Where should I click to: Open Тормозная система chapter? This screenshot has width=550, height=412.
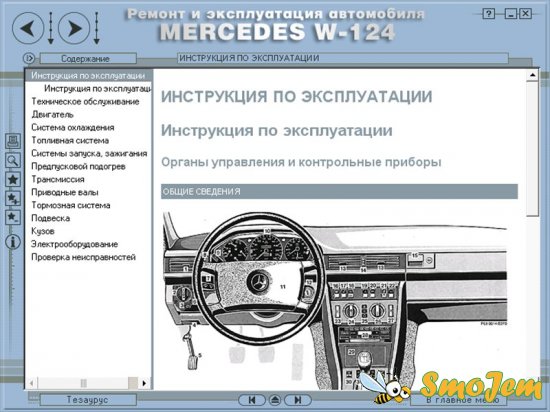(x=71, y=205)
